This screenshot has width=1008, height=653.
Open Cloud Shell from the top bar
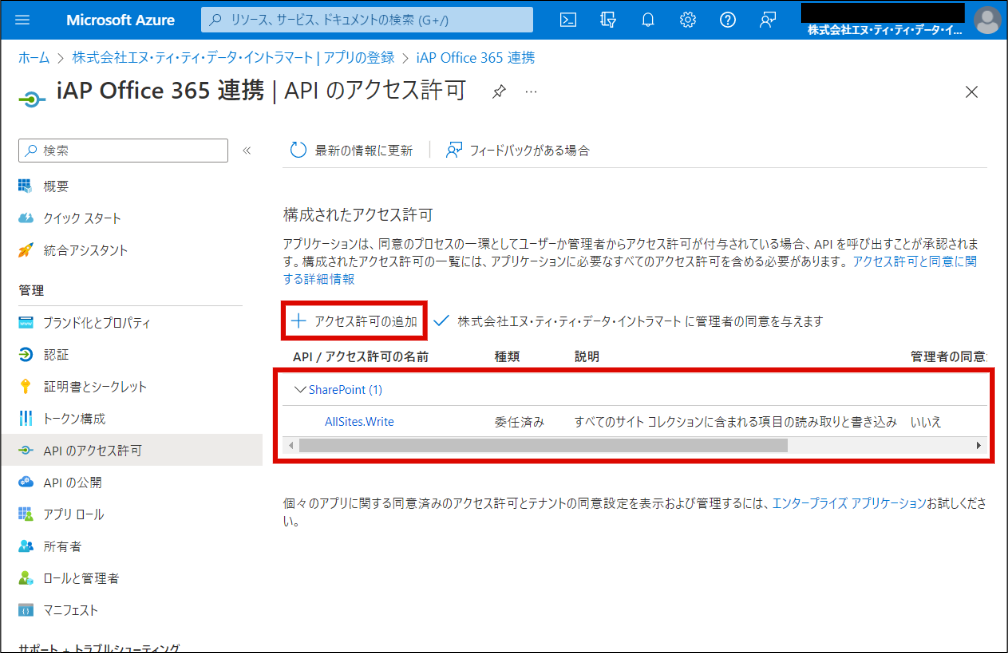tap(568, 20)
